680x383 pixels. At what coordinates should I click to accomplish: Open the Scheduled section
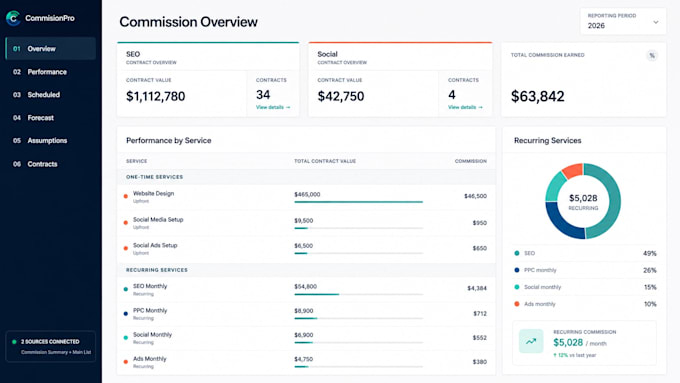coord(51,95)
